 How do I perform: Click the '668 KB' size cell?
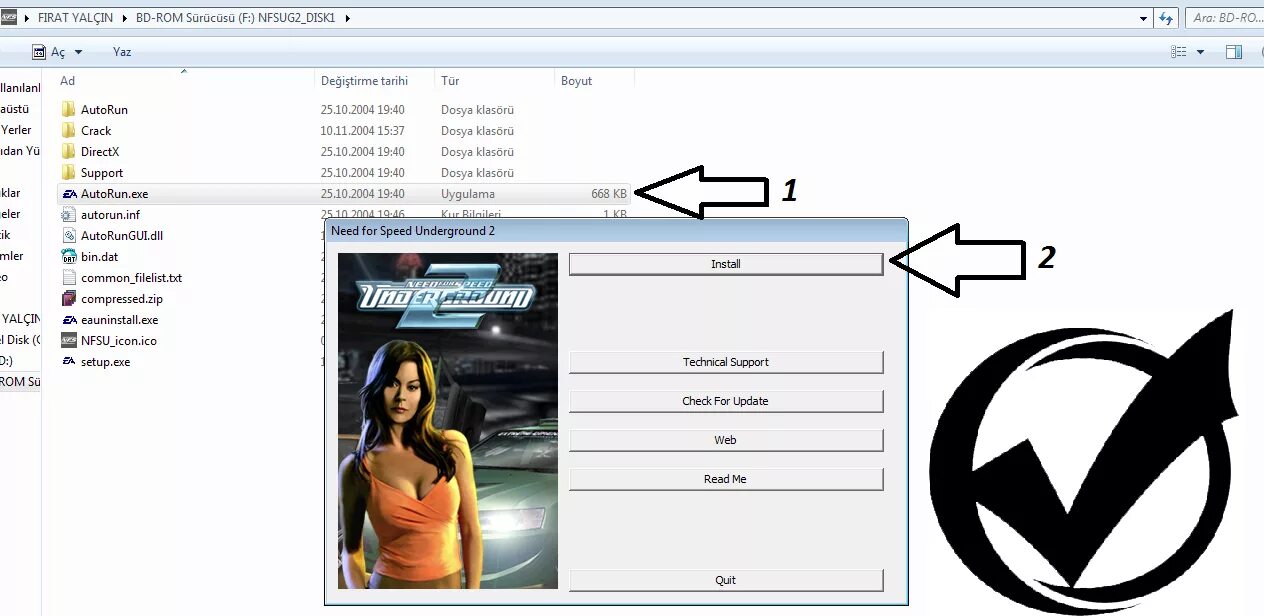[608, 194]
